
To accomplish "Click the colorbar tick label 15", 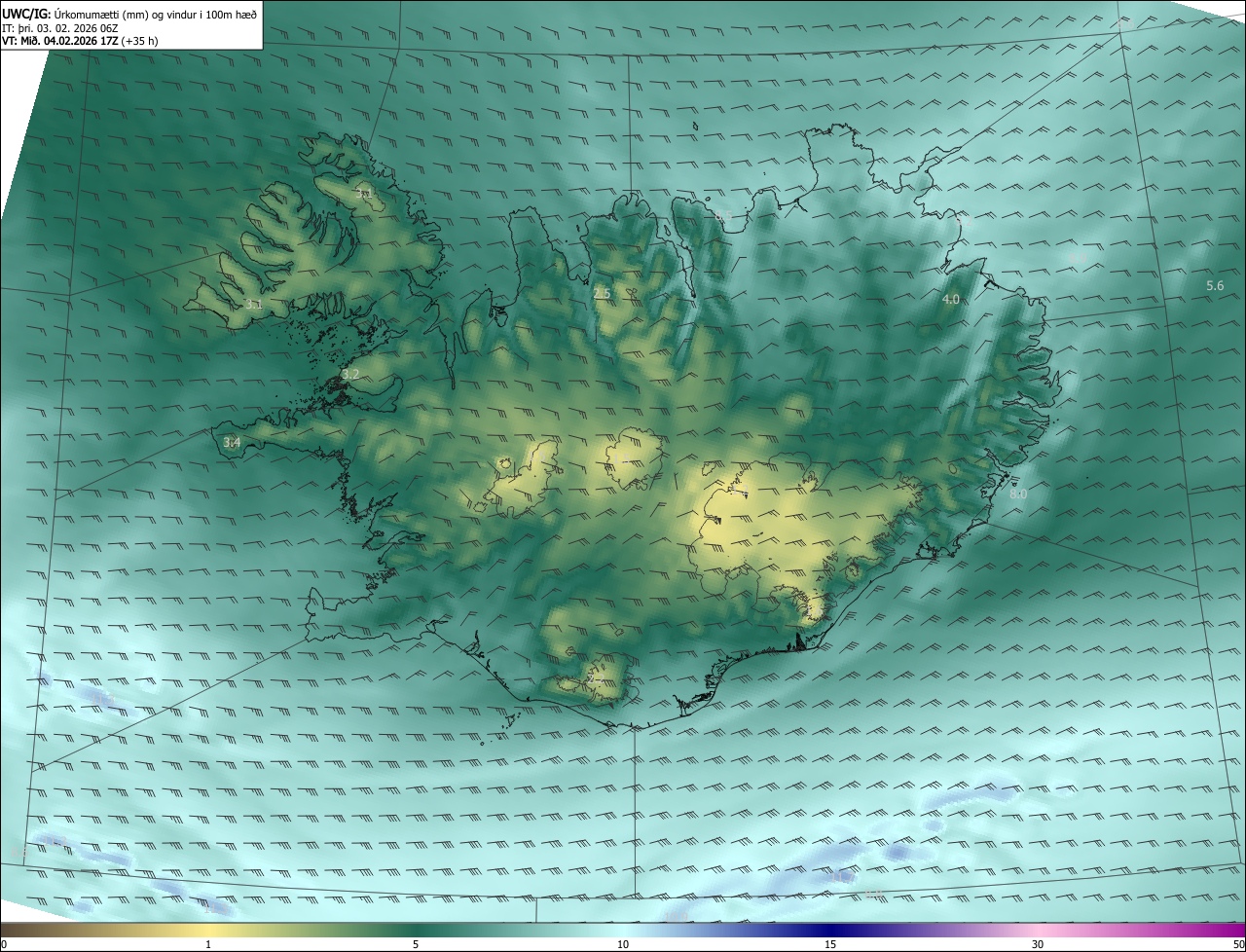I will (830, 944).
